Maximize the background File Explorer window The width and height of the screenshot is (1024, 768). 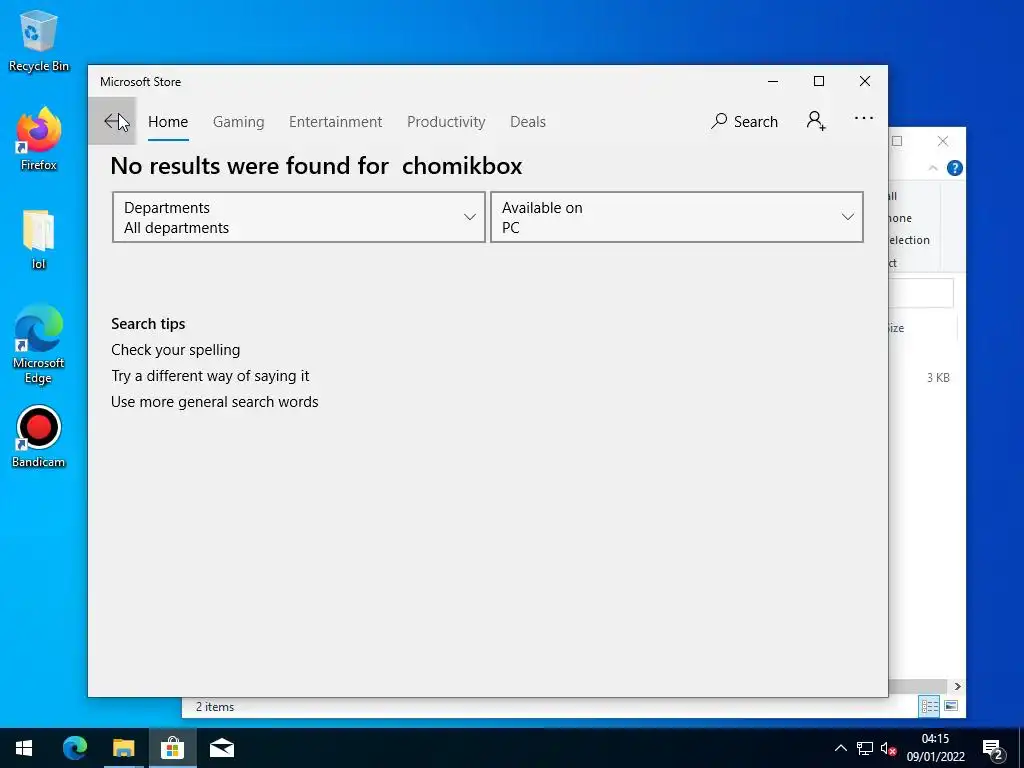(897, 141)
